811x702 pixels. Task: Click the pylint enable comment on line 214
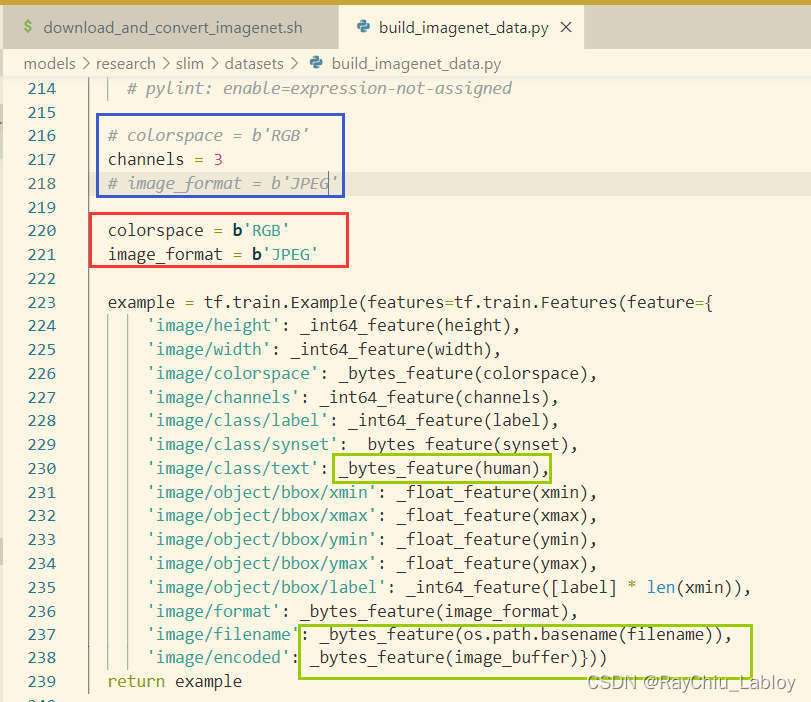pyautogui.click(x=319, y=88)
